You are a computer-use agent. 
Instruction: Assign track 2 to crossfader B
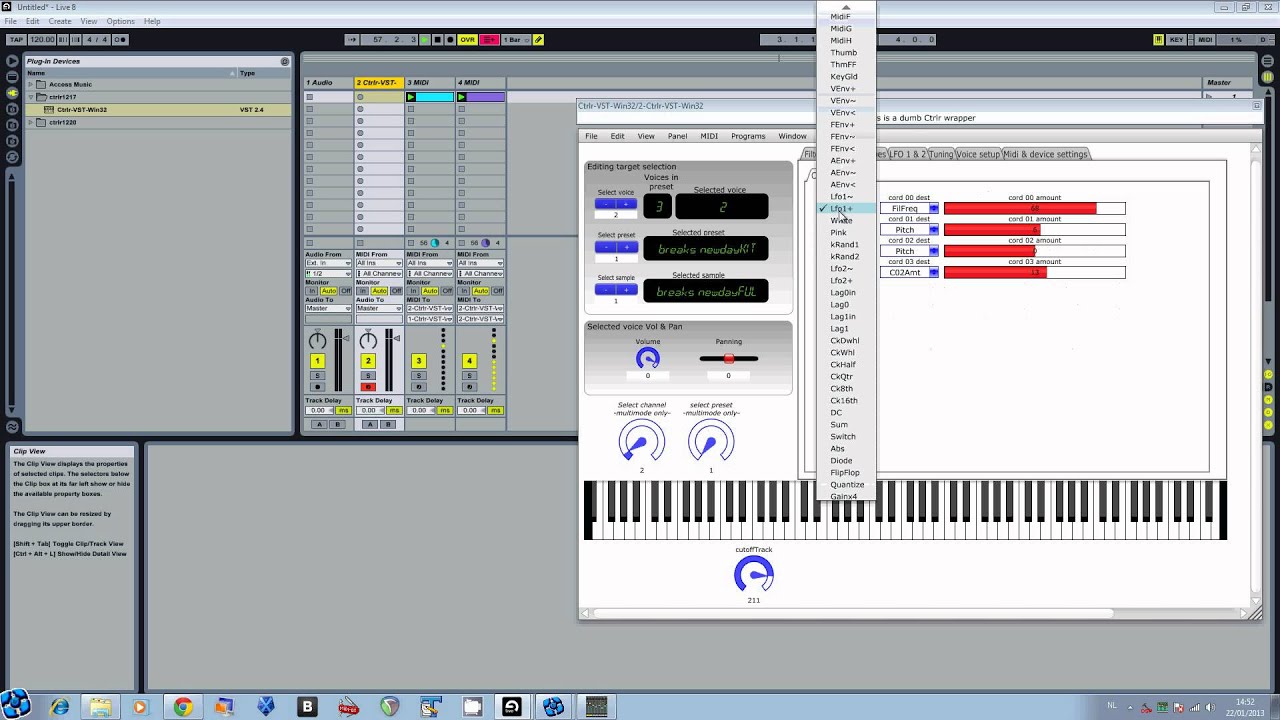[388, 425]
